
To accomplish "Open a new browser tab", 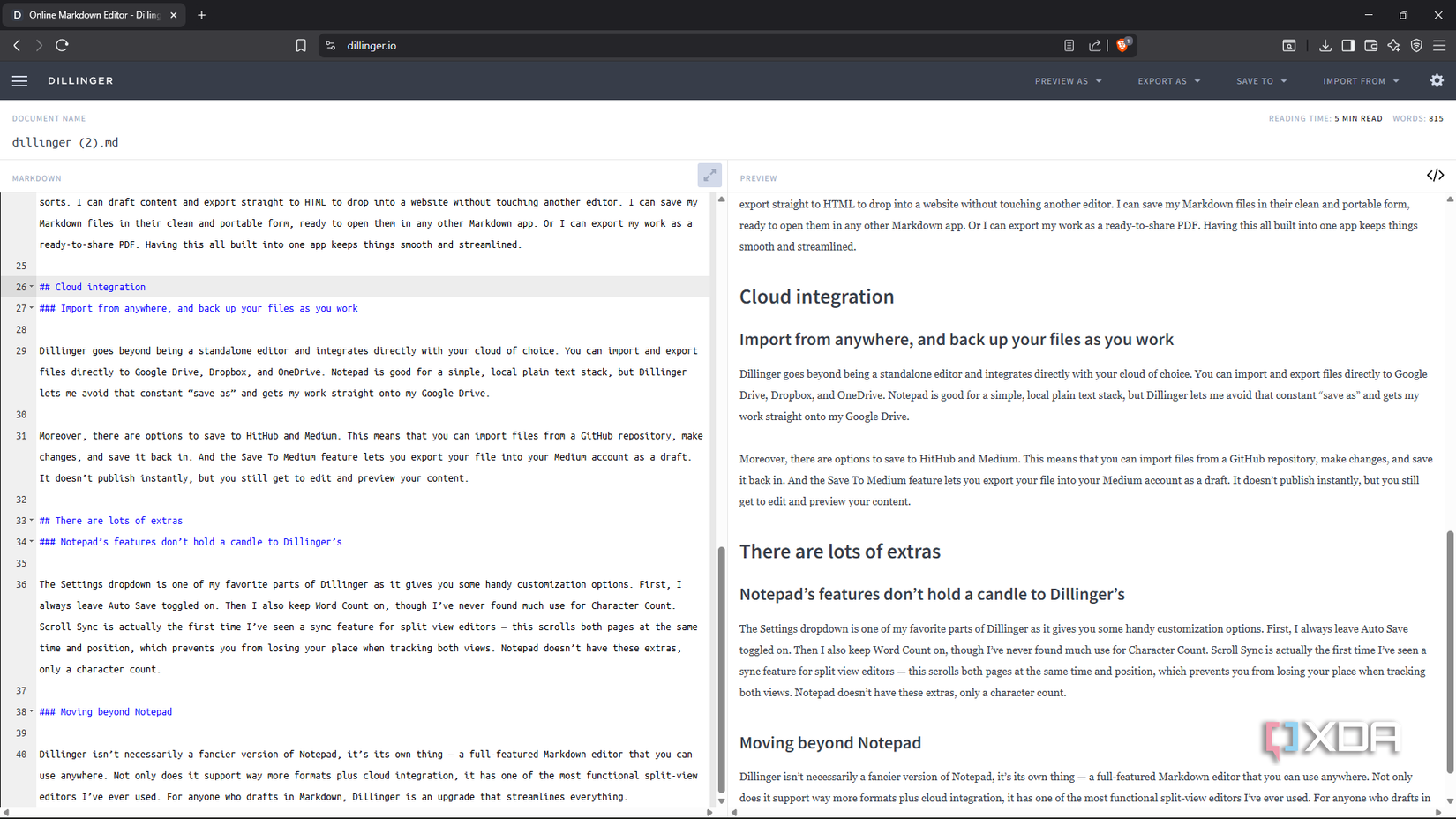I will coord(202,15).
